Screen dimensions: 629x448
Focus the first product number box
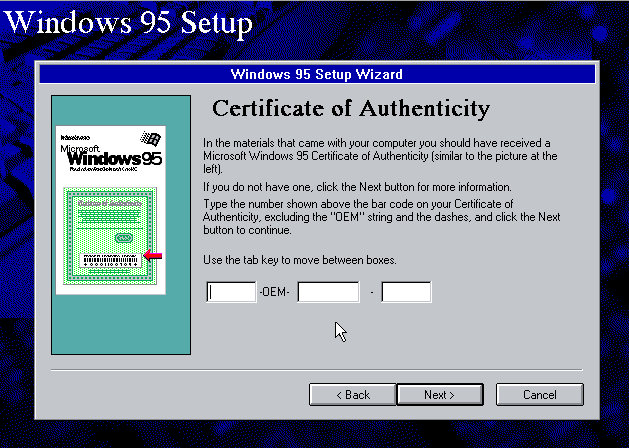[x=231, y=292]
